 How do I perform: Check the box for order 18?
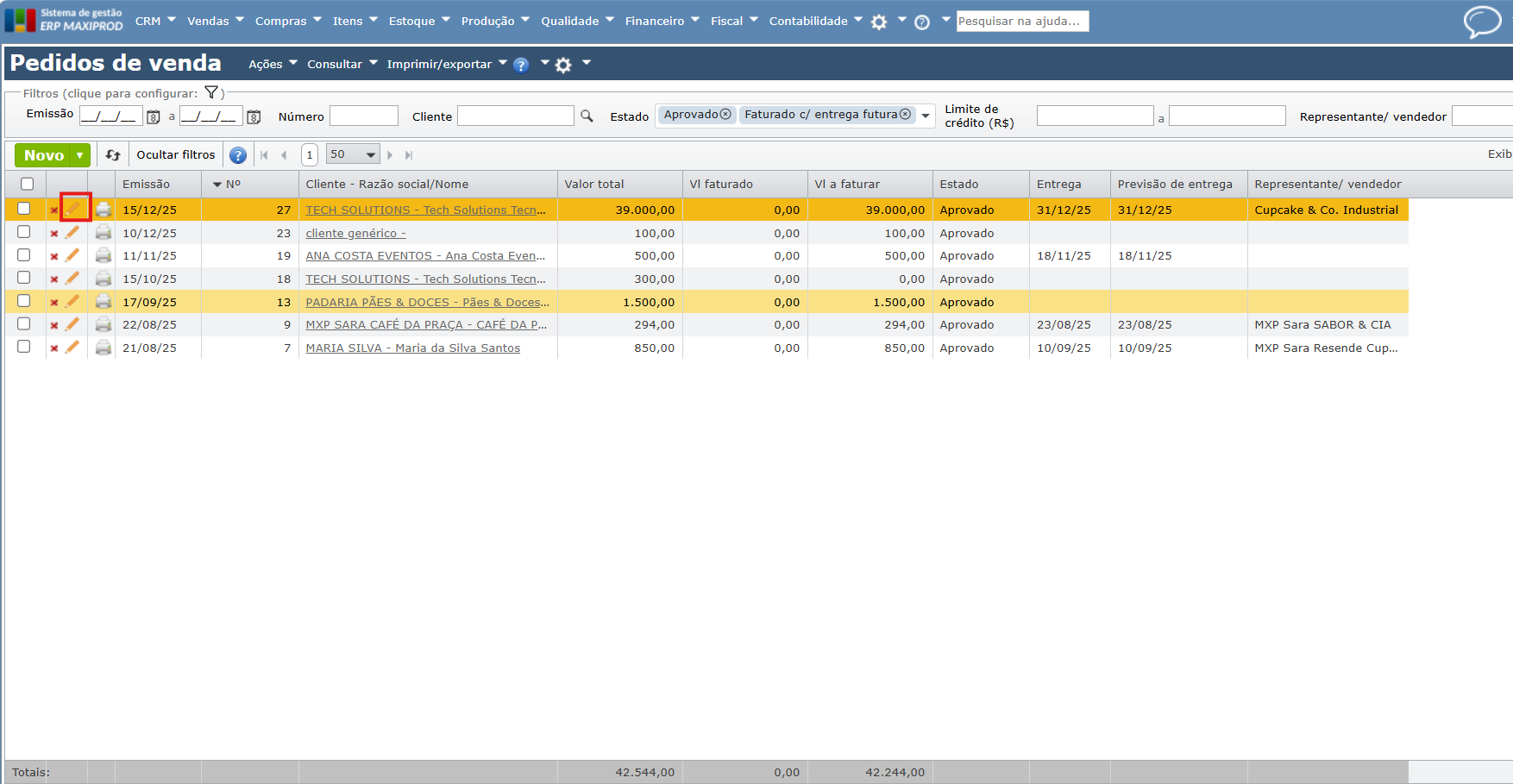click(x=24, y=278)
